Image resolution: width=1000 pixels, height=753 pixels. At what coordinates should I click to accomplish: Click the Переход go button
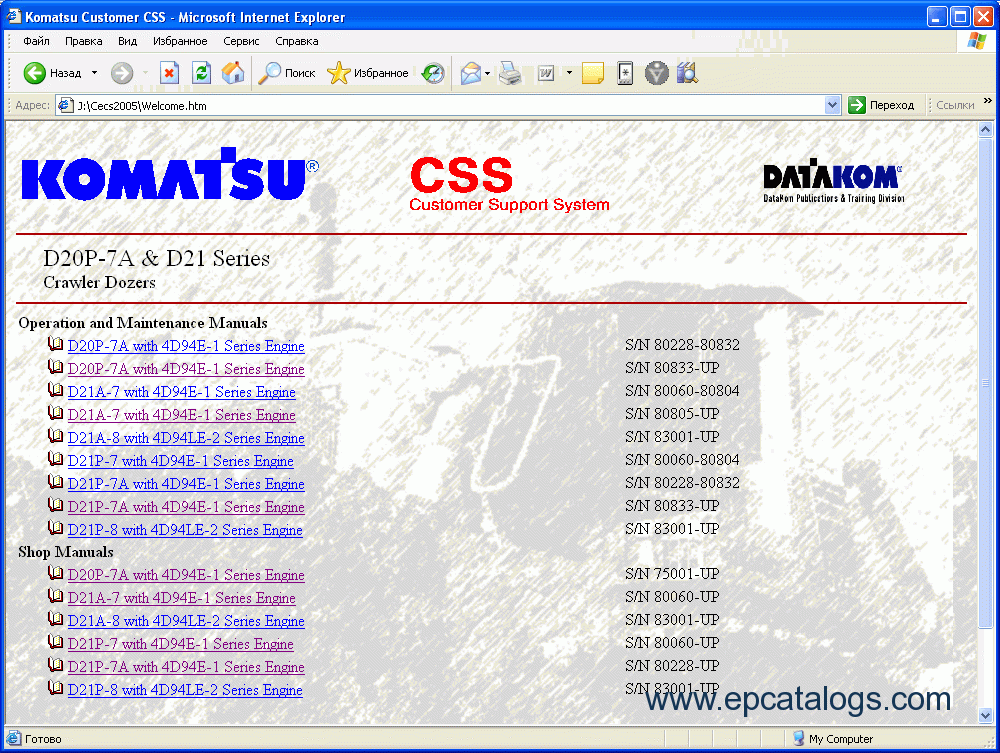(x=882, y=105)
